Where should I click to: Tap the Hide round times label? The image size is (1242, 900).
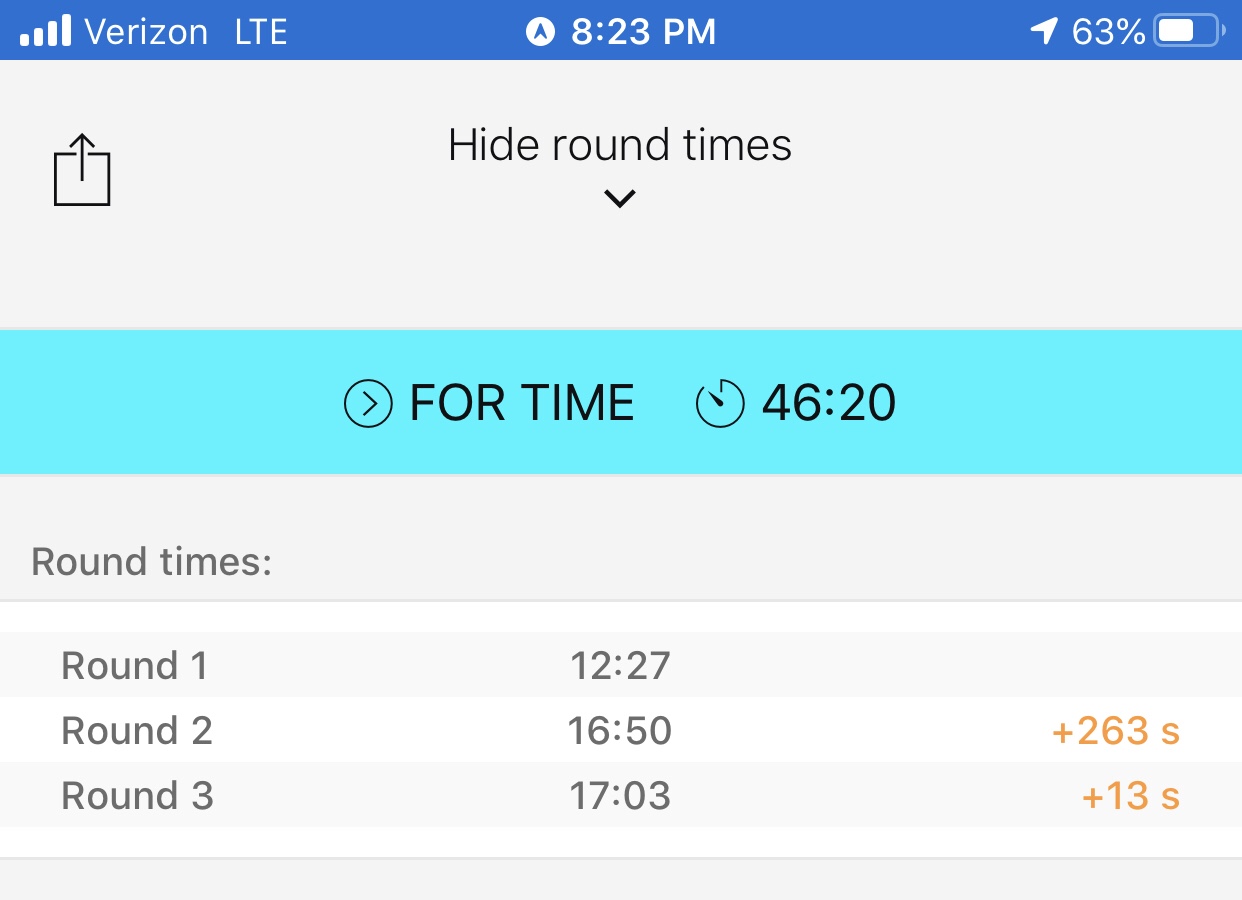pos(620,145)
